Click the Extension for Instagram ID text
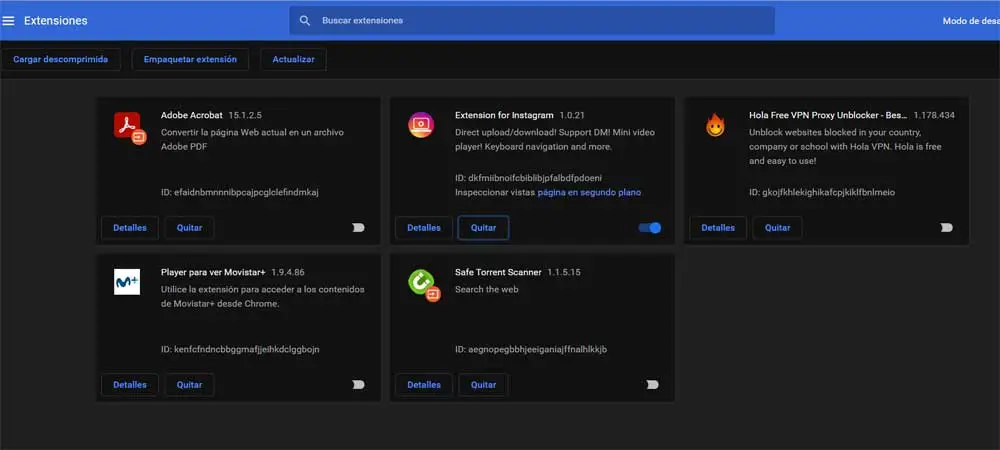 pyautogui.click(x=529, y=178)
